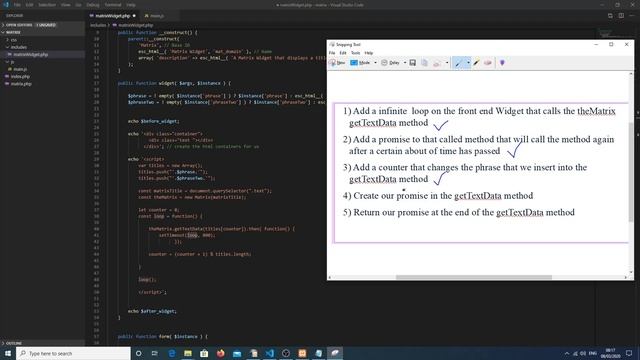This screenshot has width=640, height=360.
Task: Switch to the matrixWidget.php editor tab
Action: tap(113, 16)
